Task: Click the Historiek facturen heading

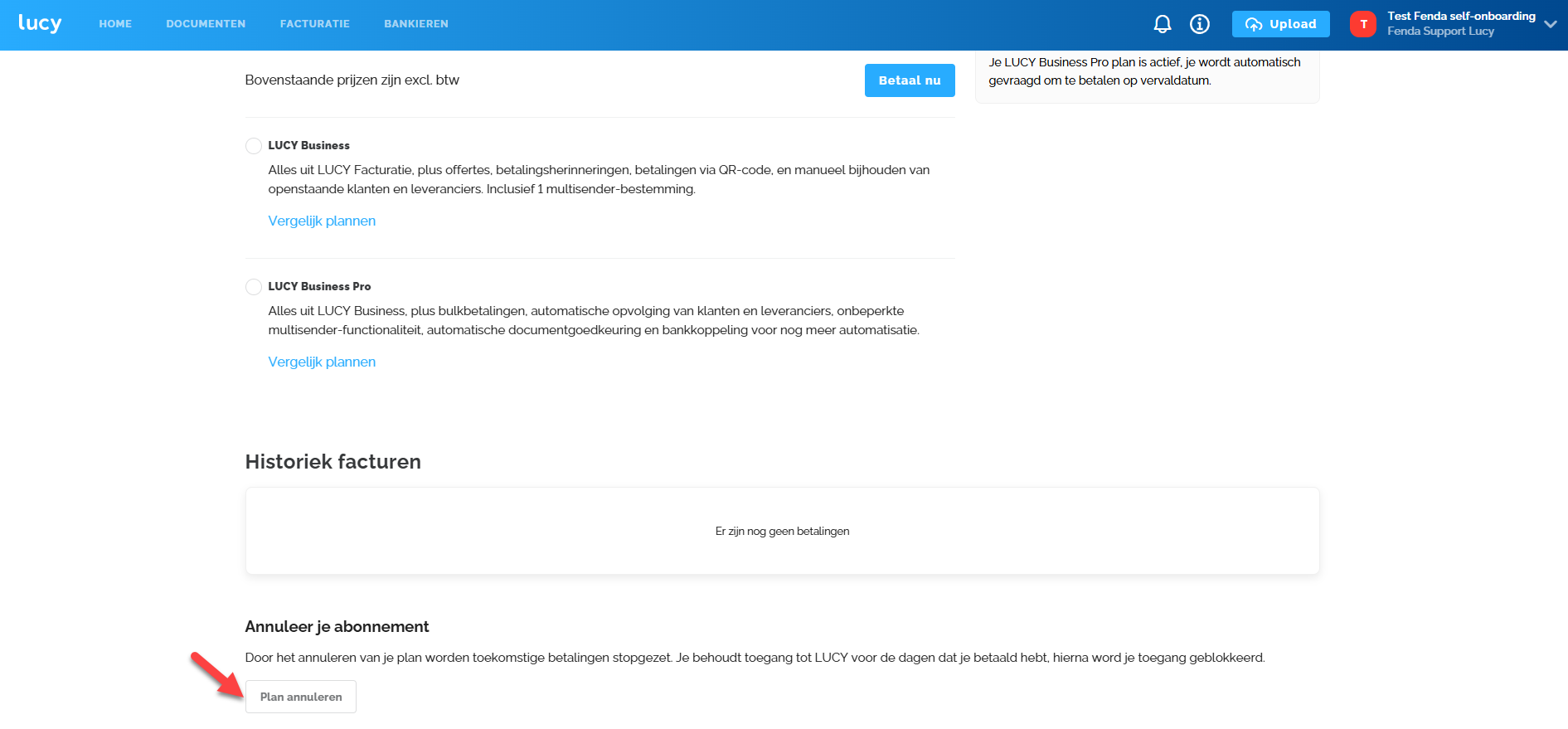Action: point(333,462)
